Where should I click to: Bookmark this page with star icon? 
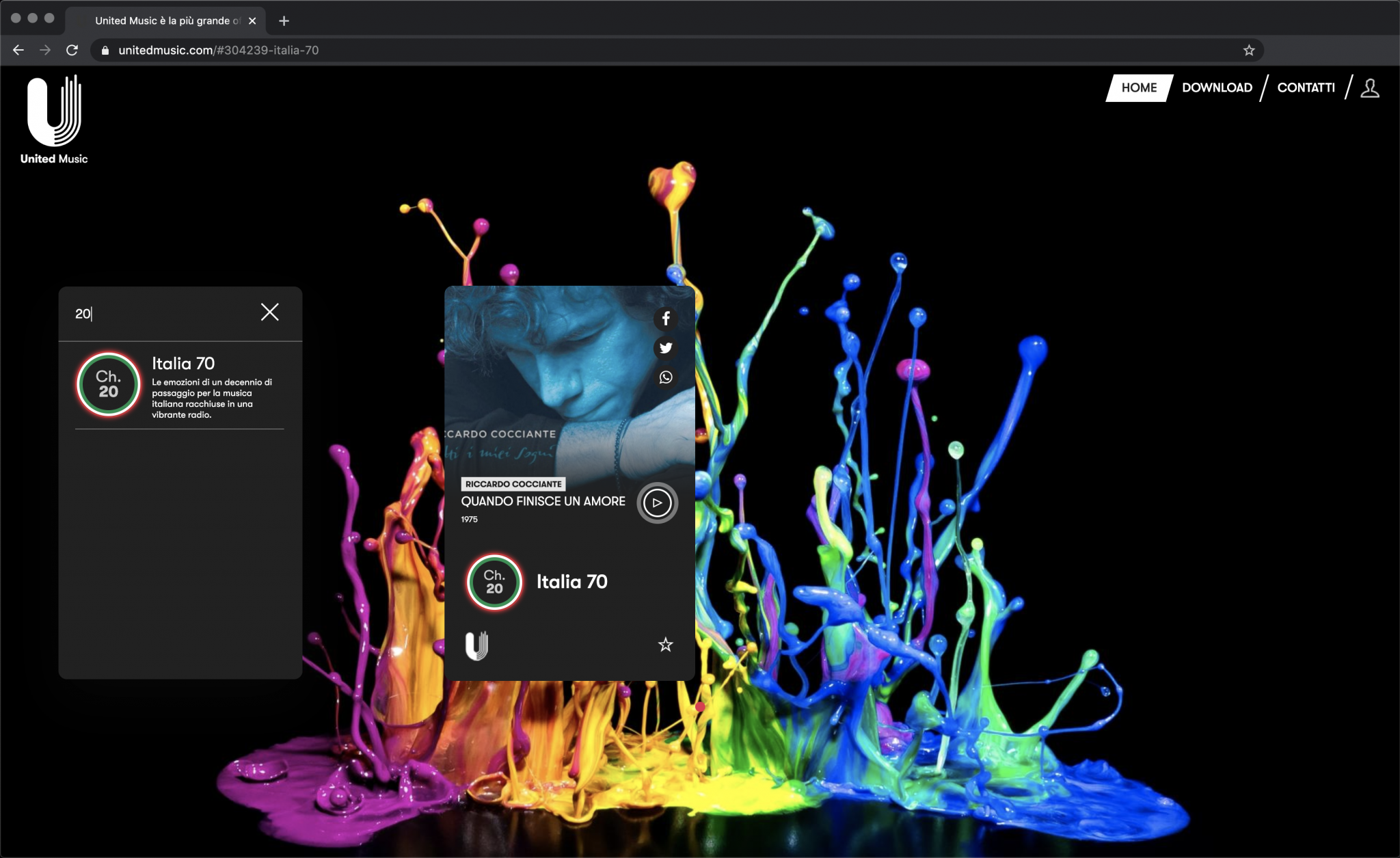coord(1249,51)
